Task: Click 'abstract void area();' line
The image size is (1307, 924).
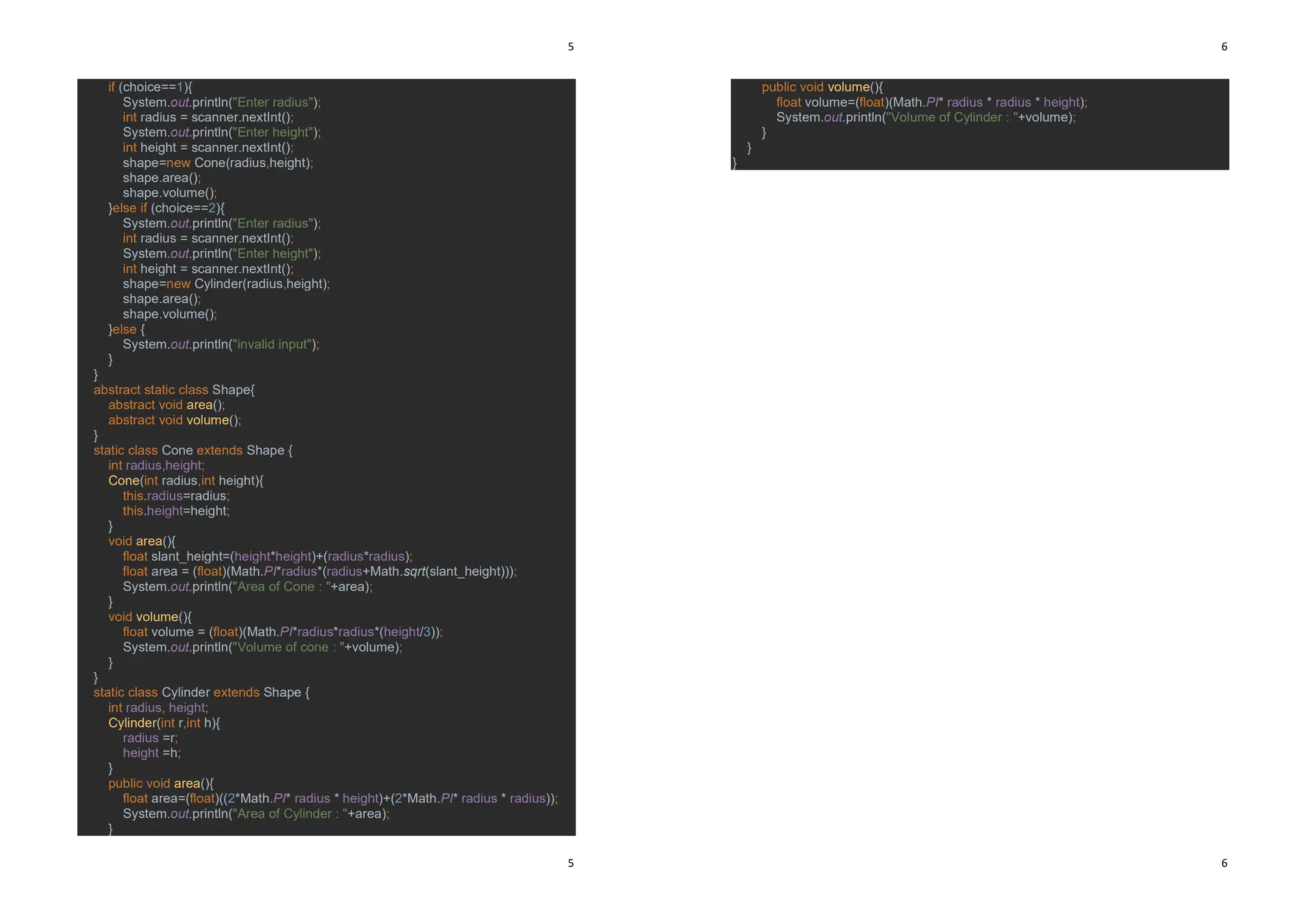Action: point(166,405)
